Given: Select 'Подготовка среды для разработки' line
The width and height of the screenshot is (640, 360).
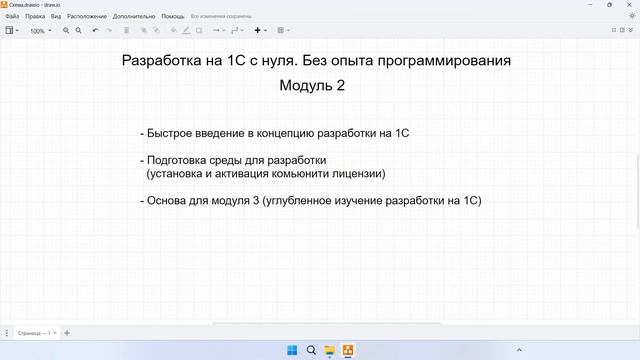Looking at the screenshot, I should point(233,160).
